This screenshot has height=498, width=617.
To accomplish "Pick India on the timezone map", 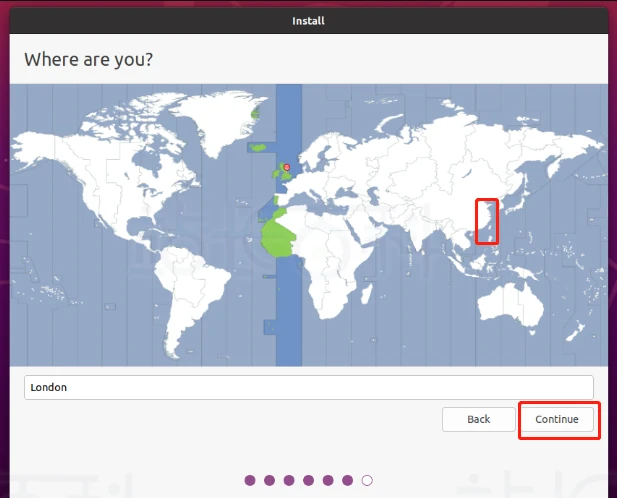I will (417, 232).
